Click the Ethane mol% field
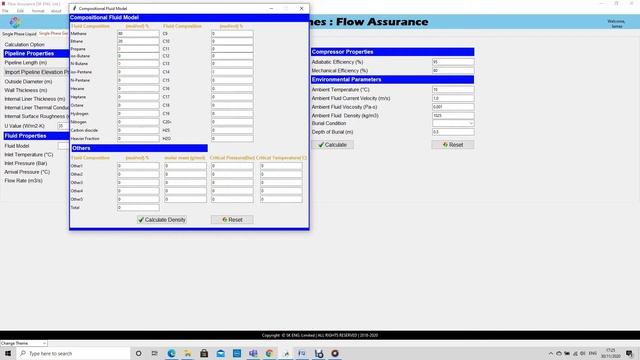 pyautogui.click(x=138, y=41)
